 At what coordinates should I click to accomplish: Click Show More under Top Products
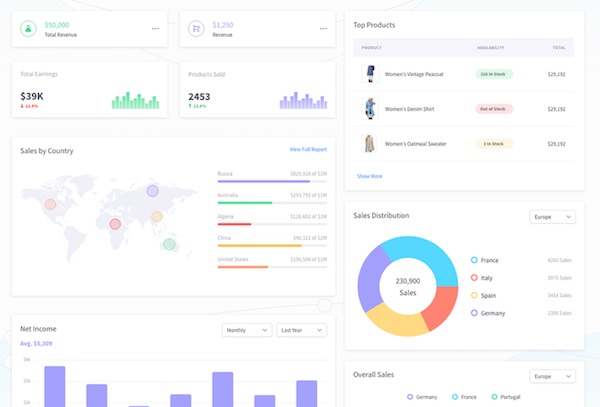tap(369, 176)
